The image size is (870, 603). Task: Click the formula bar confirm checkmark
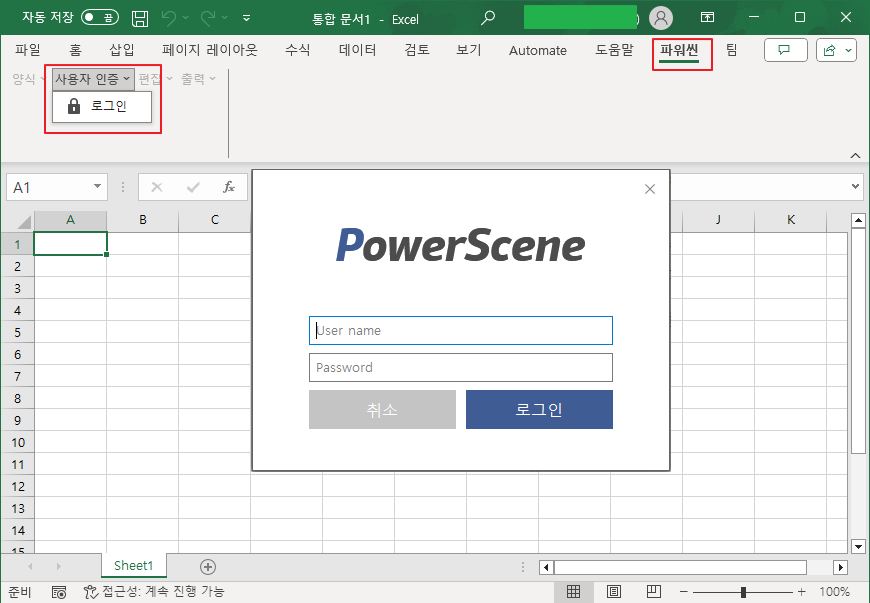(193, 188)
